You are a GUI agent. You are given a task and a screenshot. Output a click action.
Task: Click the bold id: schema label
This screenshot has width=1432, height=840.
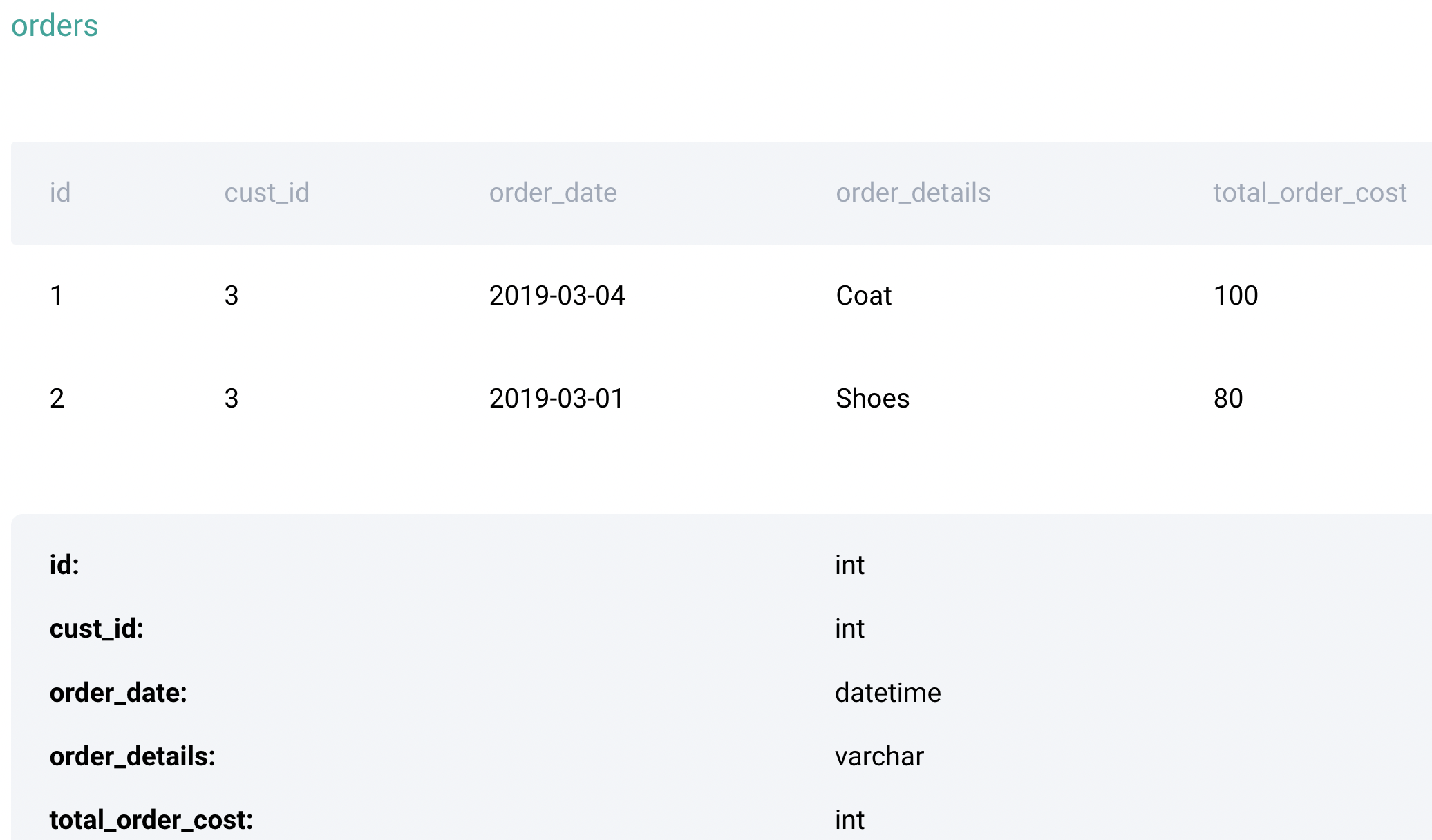(x=64, y=565)
